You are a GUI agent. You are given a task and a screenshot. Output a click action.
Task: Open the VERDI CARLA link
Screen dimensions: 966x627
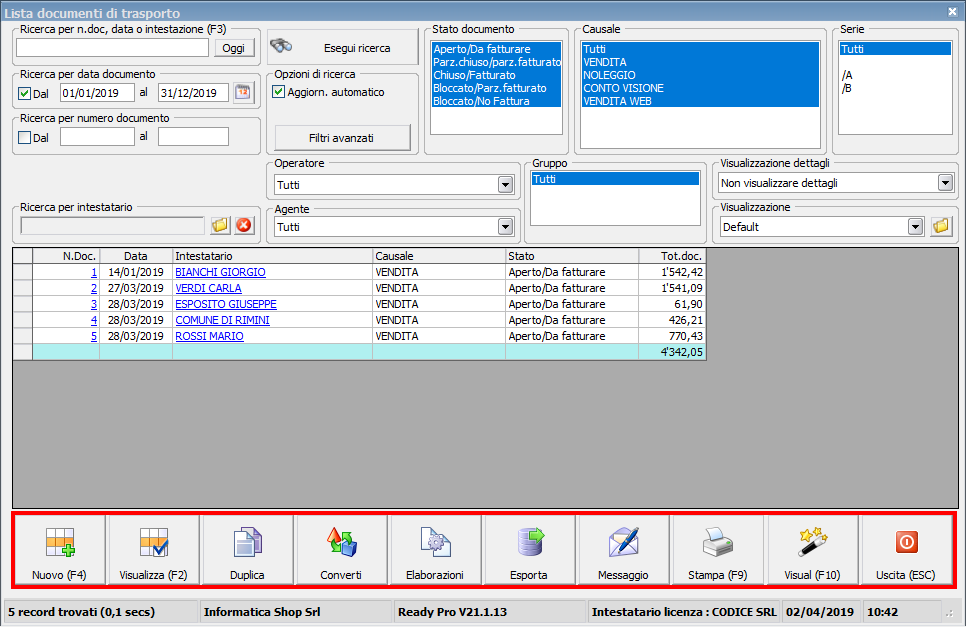pyautogui.click(x=208, y=288)
